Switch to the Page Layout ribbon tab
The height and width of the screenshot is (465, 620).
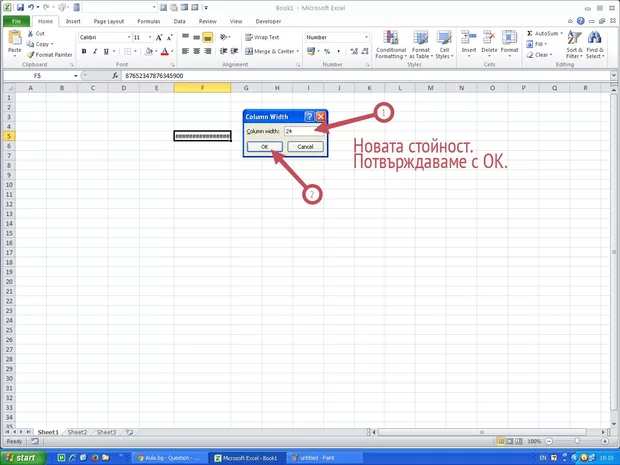click(x=109, y=20)
